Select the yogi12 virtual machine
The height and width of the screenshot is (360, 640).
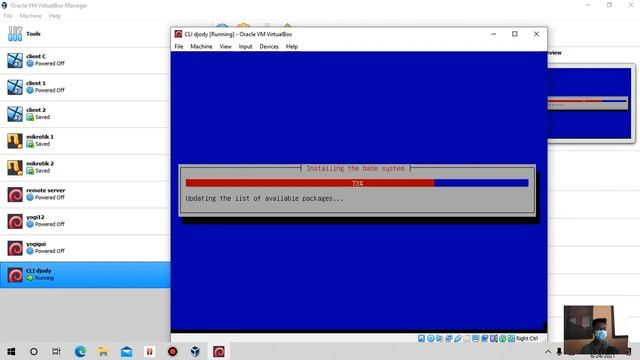85,221
